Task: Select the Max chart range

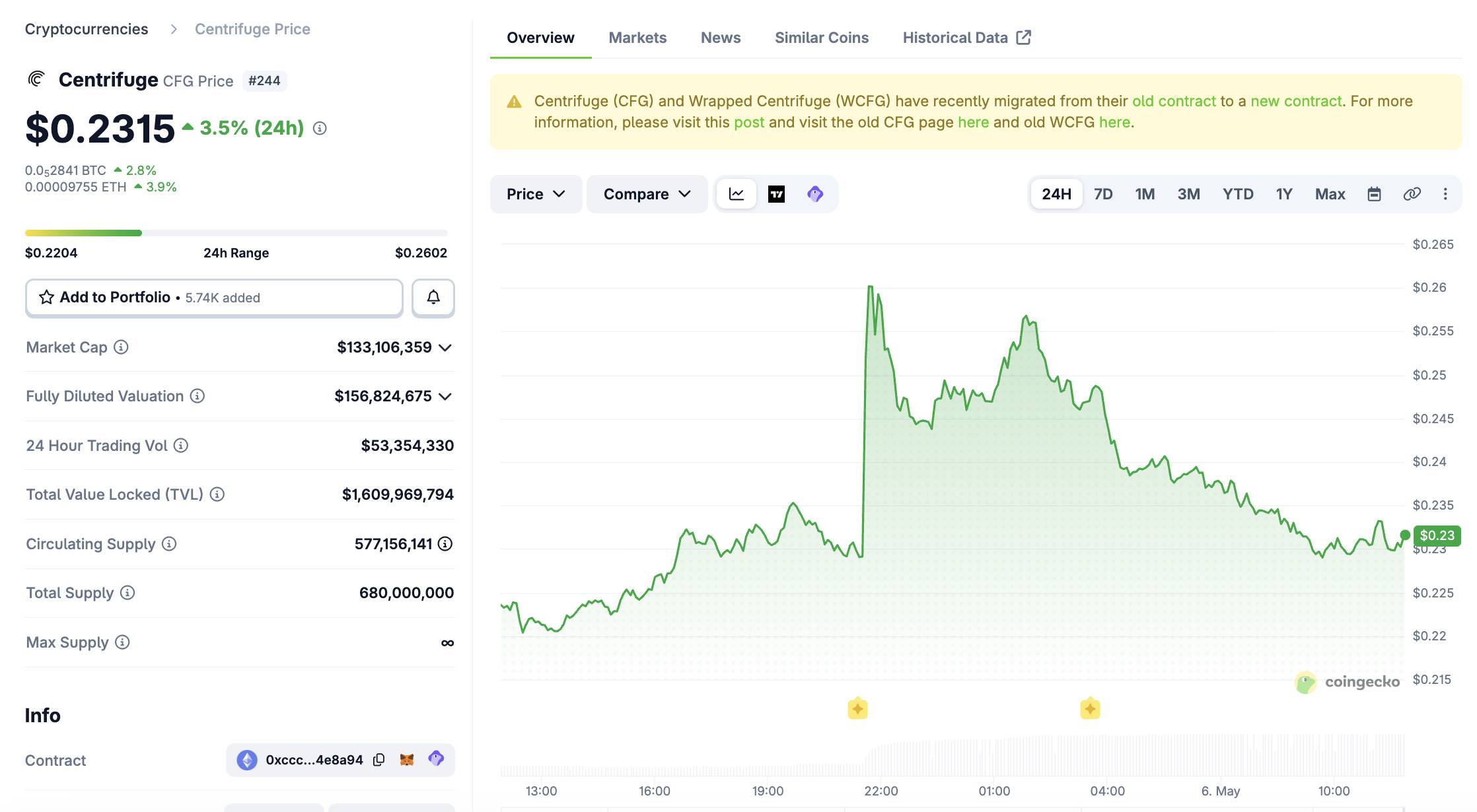Action: pyautogui.click(x=1330, y=194)
